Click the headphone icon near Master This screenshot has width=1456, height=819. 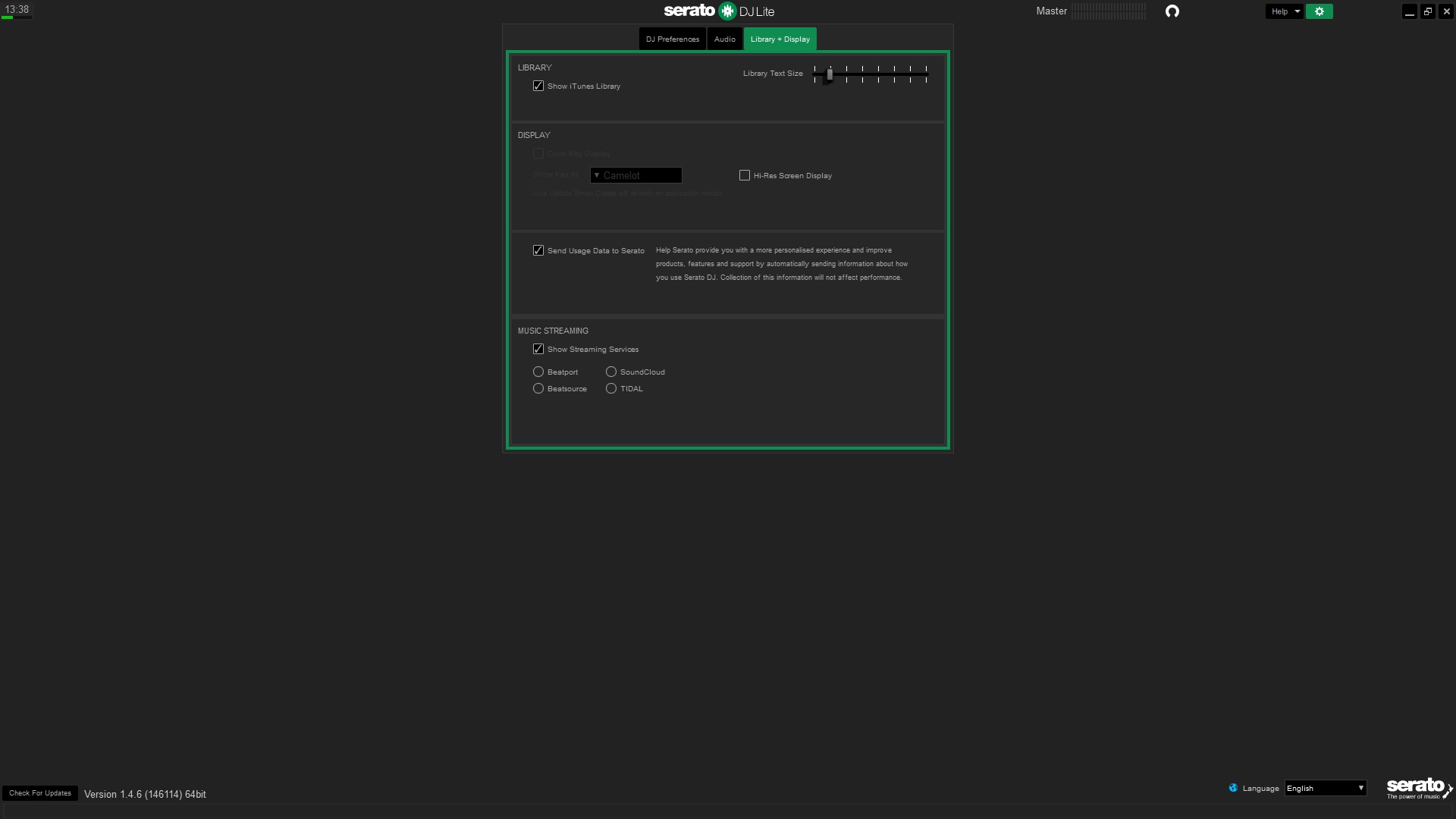point(1172,11)
